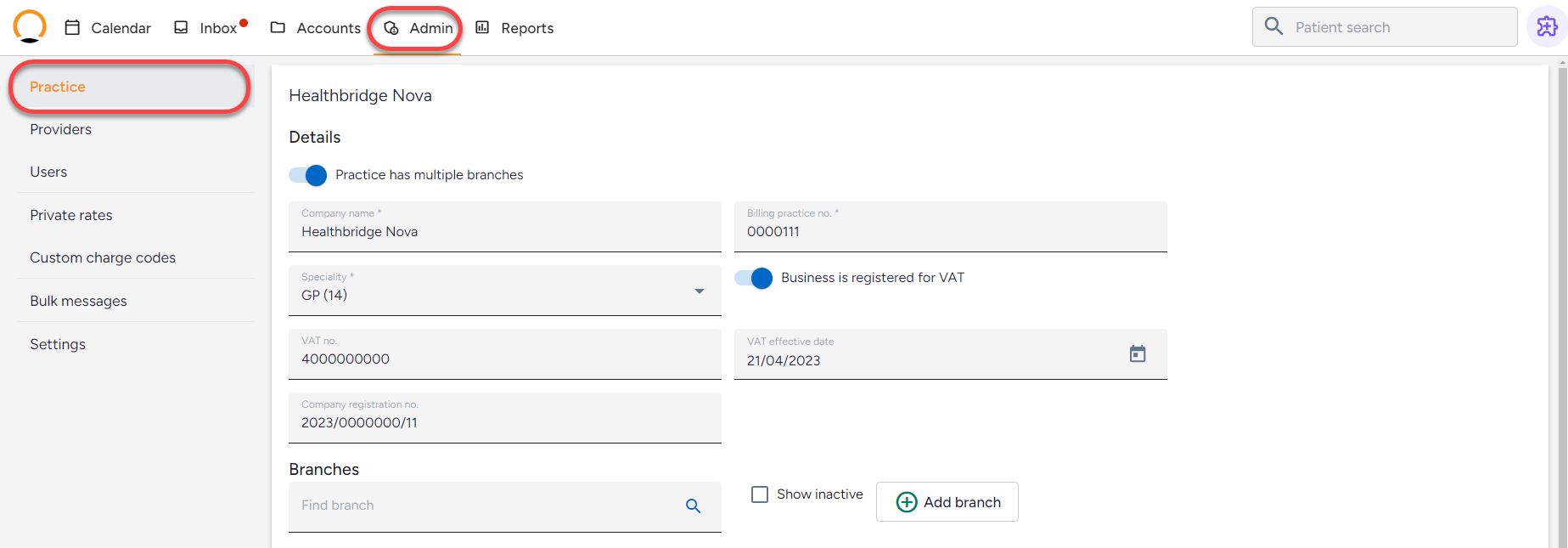
Task: Click the VAT no. field
Action: (x=505, y=354)
